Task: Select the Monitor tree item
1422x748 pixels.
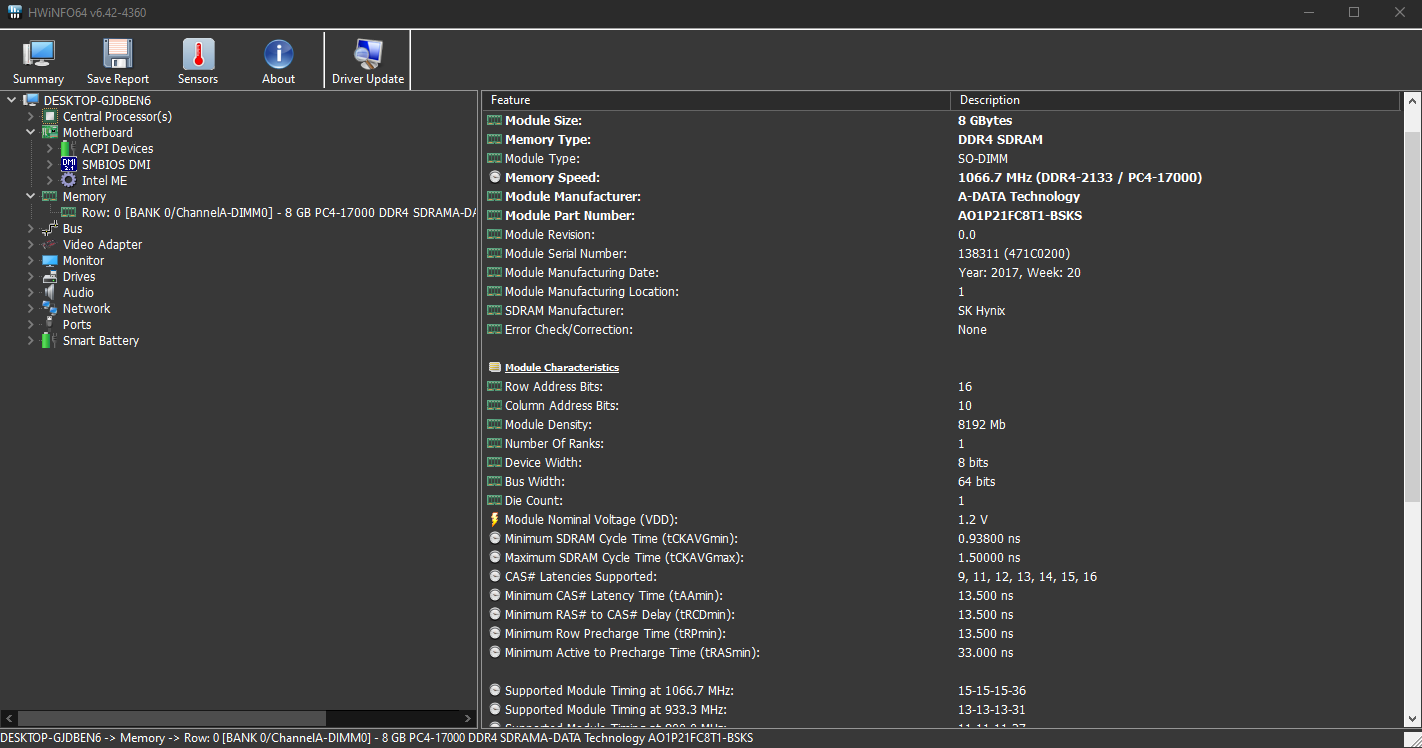Action: pos(83,260)
